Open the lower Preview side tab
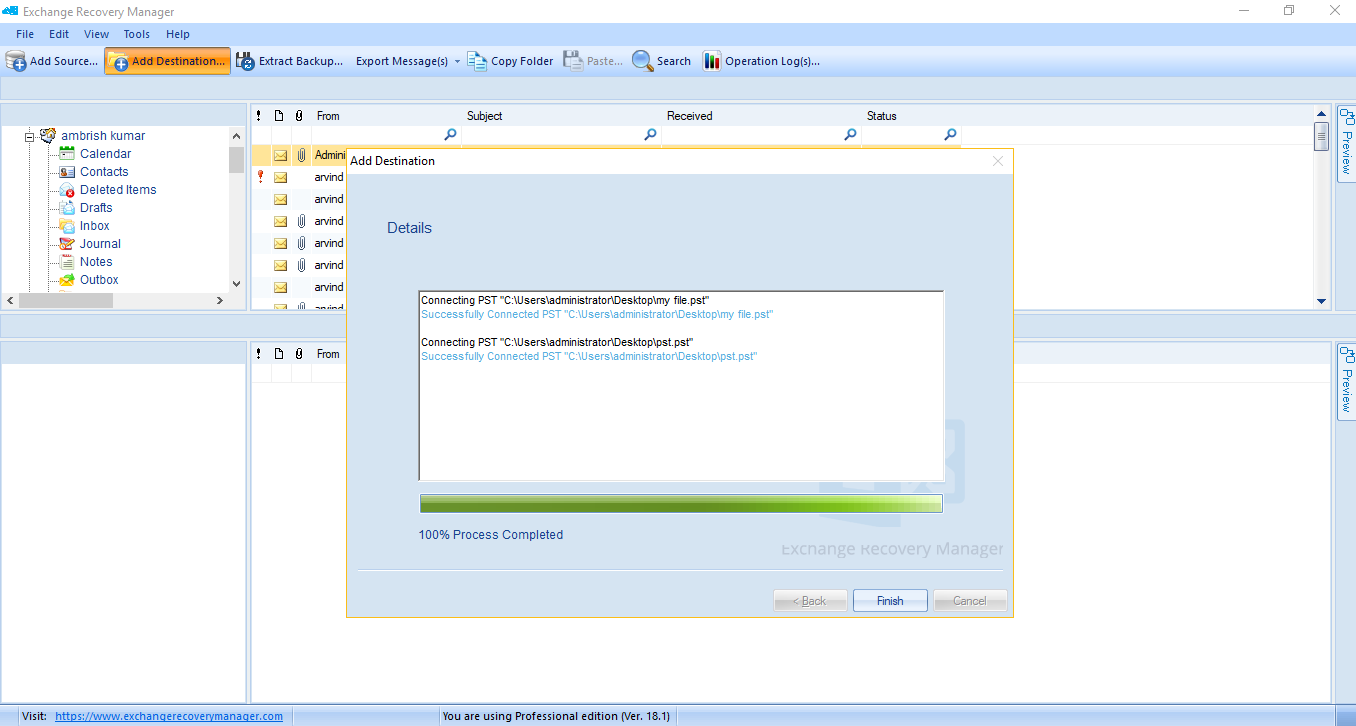 point(1346,380)
